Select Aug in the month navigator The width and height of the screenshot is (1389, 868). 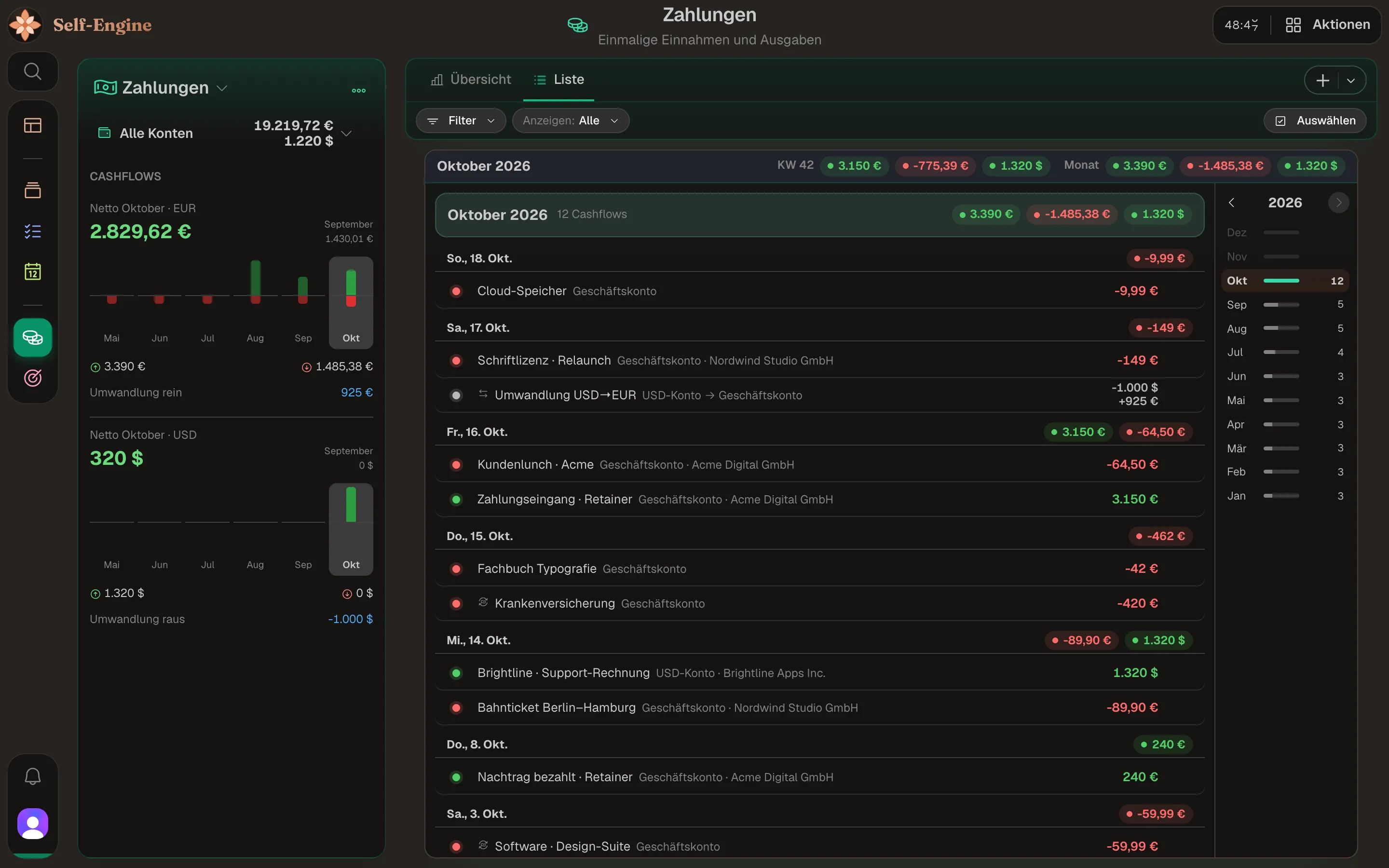click(1284, 328)
